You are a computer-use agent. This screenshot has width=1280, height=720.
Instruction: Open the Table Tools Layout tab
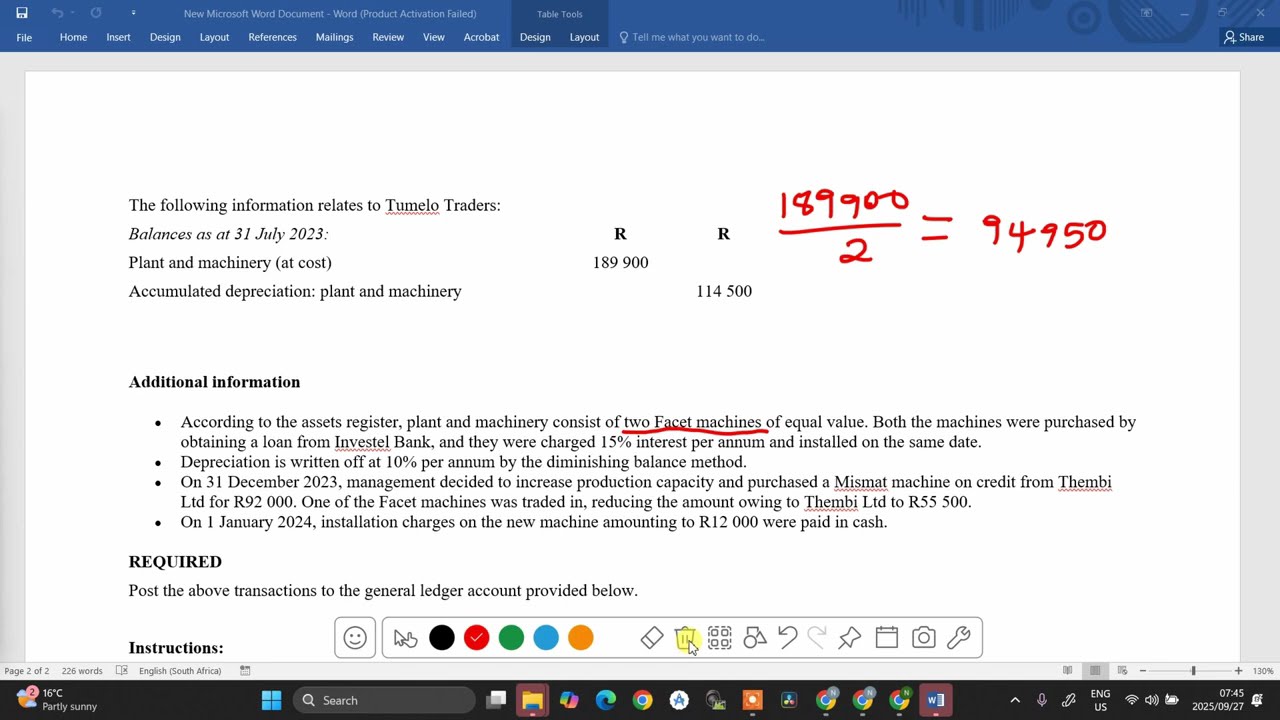(x=584, y=37)
